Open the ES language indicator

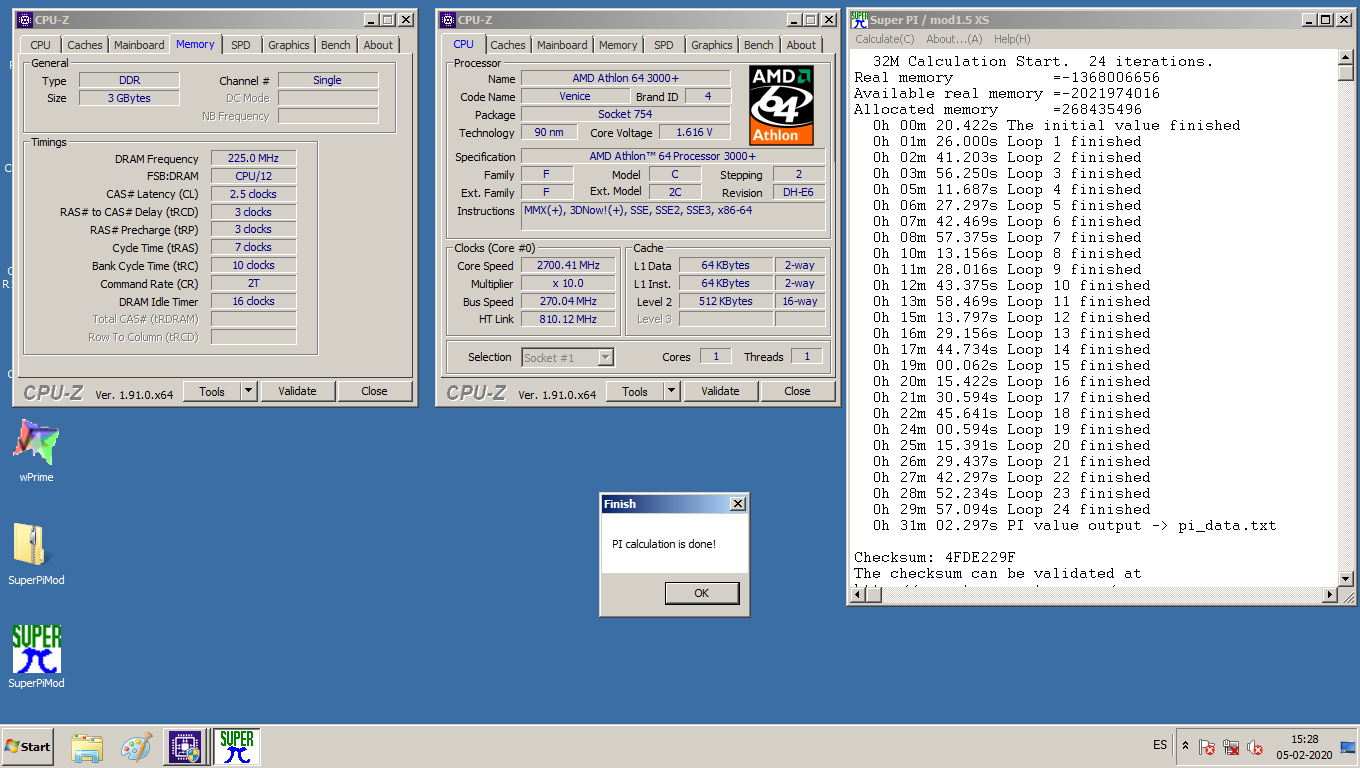point(1160,745)
